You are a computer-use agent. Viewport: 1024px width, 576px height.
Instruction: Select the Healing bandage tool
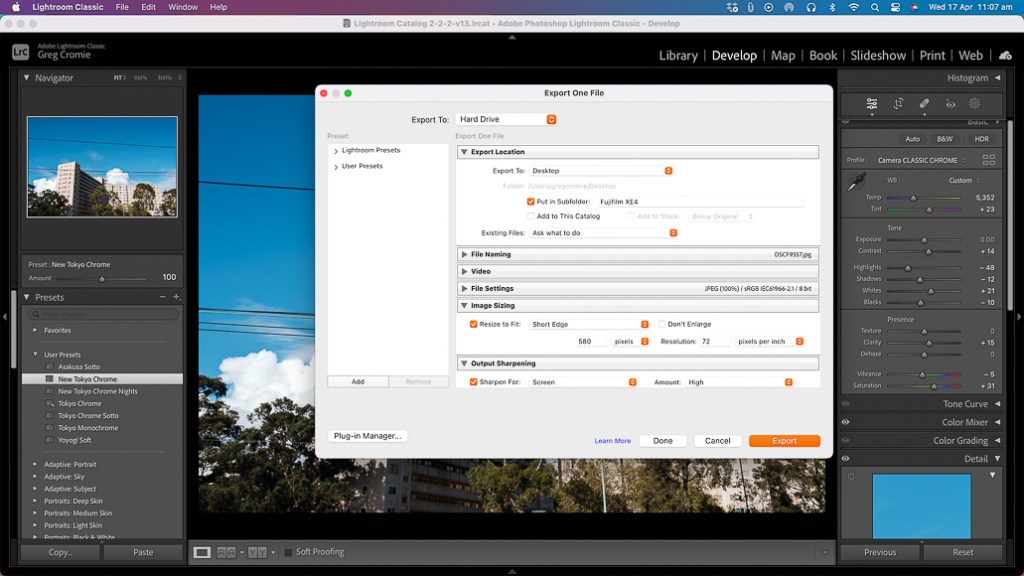pos(924,103)
